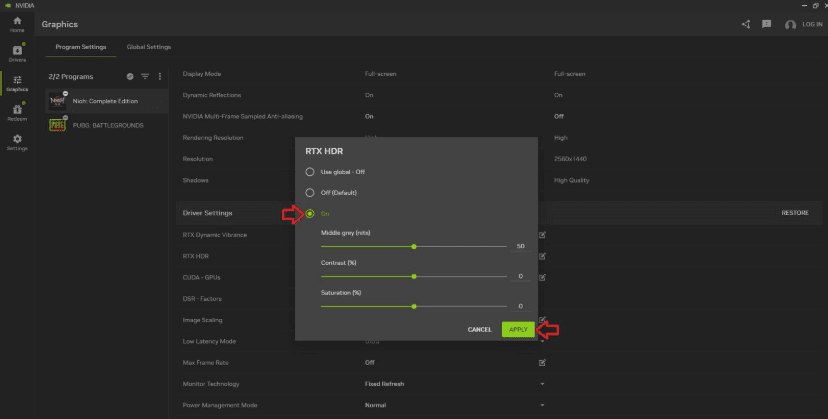Edit the CUDA - GPUs setting

click(542, 277)
